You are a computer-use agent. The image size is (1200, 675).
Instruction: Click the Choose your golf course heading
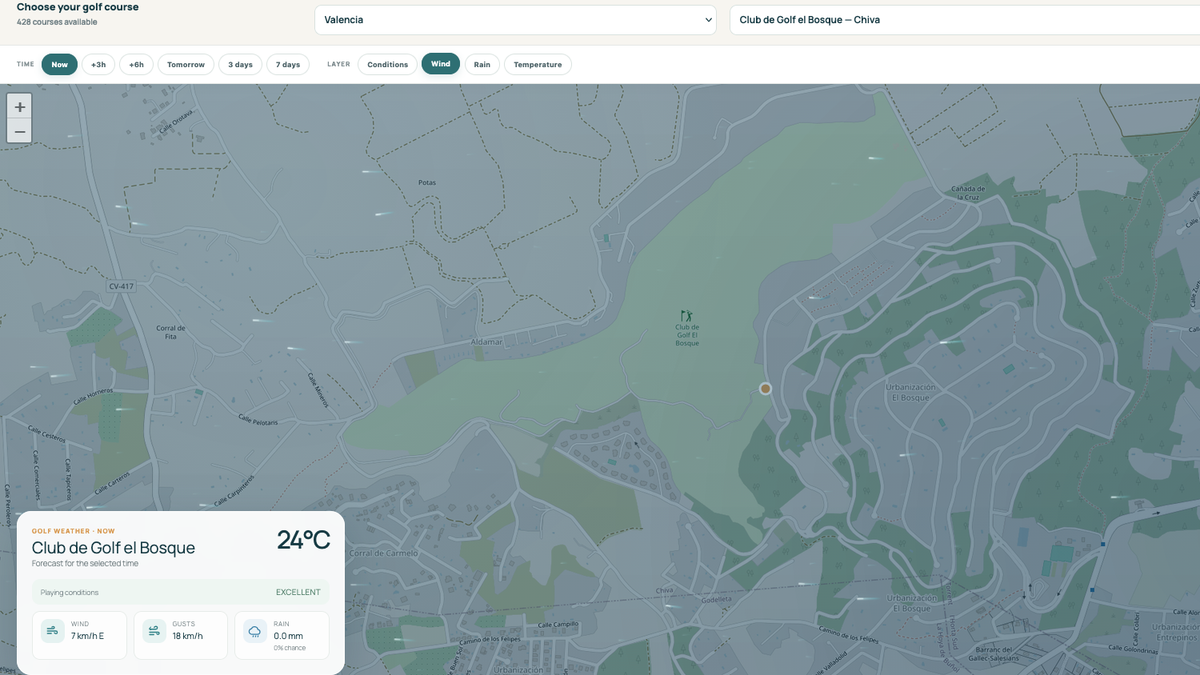78,7
